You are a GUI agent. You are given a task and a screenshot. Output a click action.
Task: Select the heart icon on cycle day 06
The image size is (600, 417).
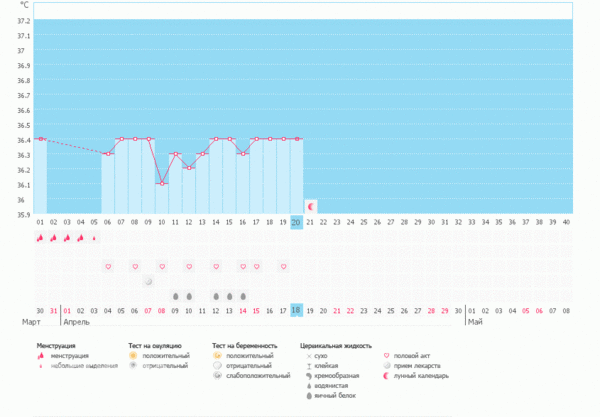(x=108, y=267)
